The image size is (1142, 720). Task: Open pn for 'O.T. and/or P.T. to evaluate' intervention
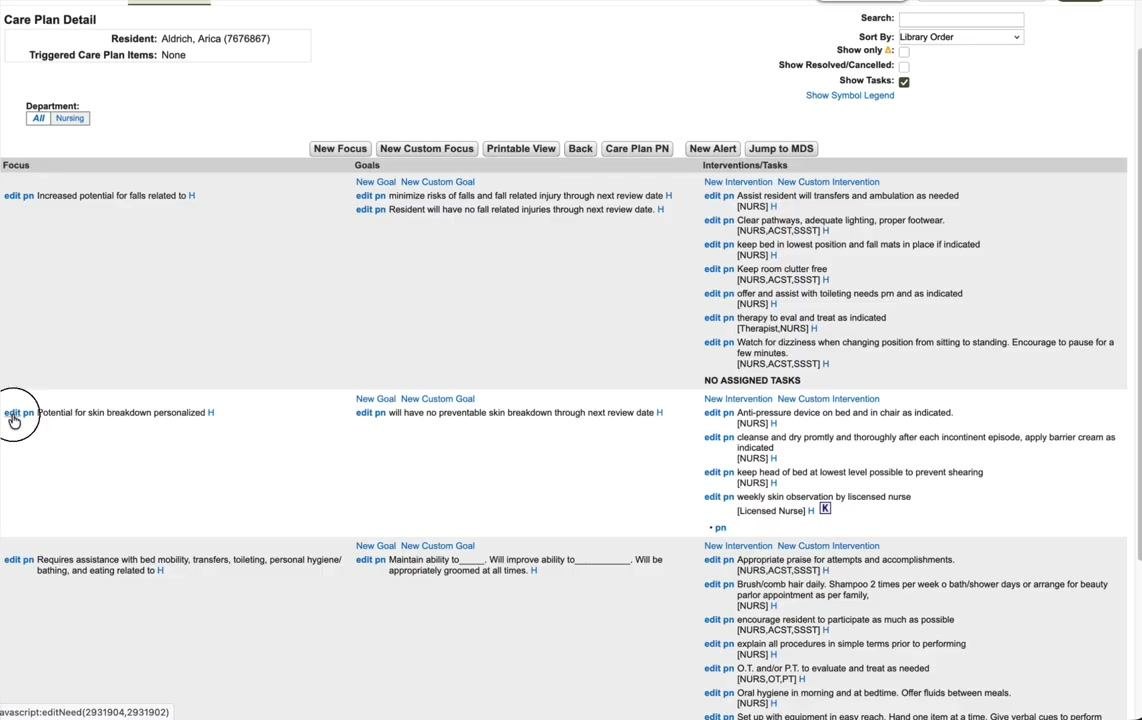point(728,668)
